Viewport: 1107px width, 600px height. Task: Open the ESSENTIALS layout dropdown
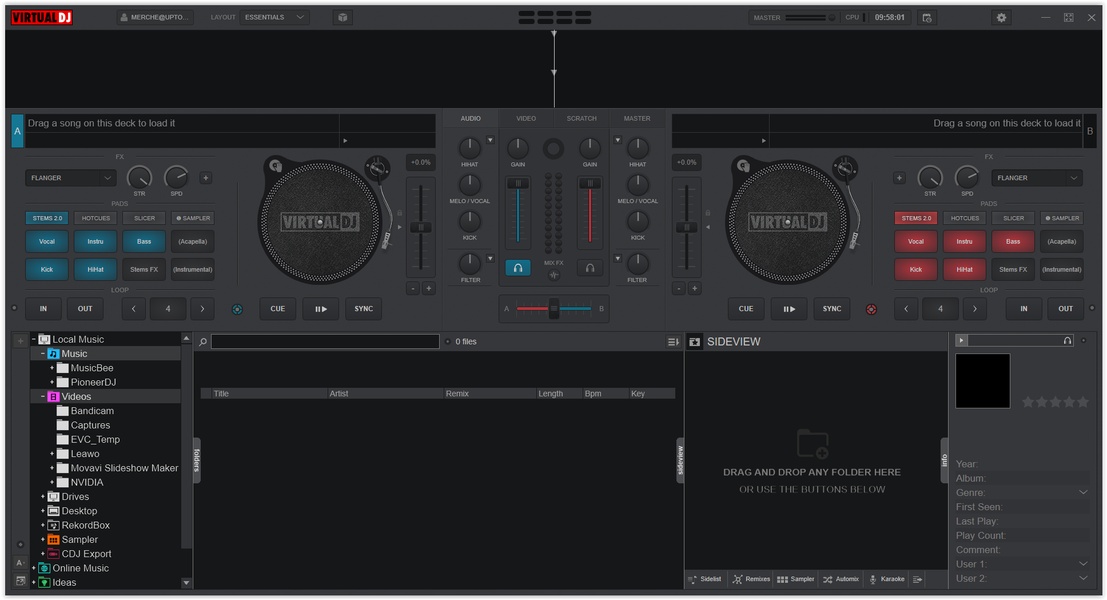coord(274,17)
